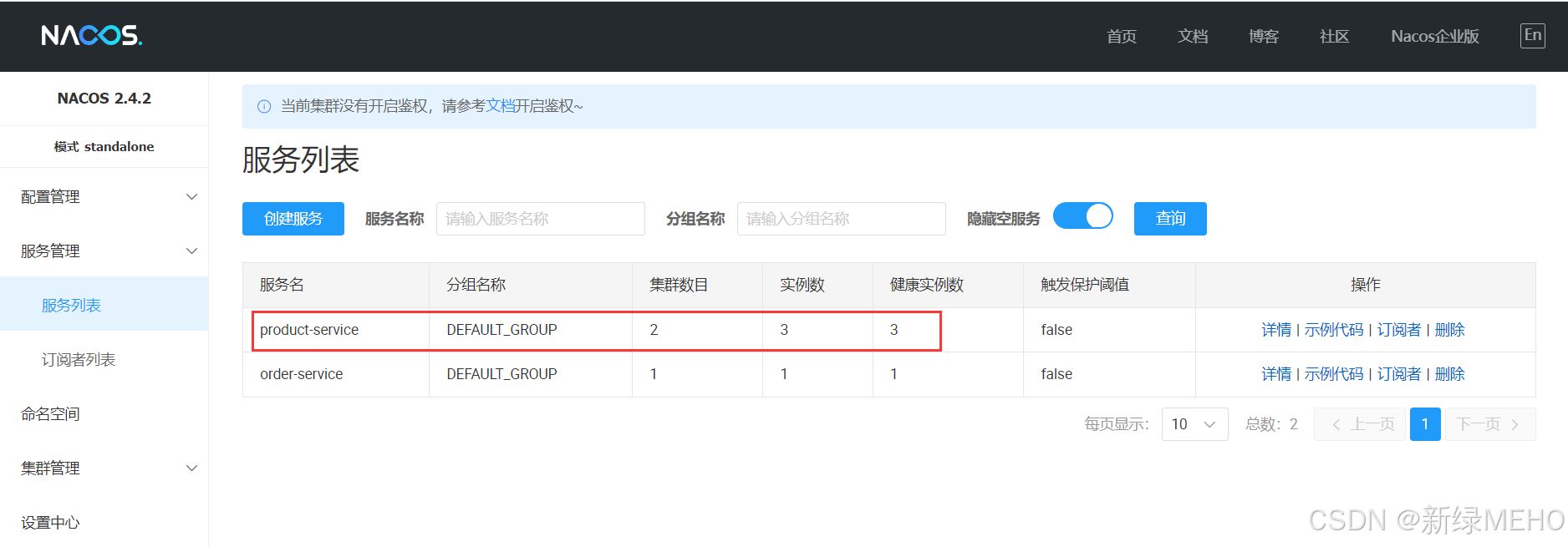Open 订阅者 for product-service
Viewport: 1568px width, 547px height.
(x=1399, y=330)
